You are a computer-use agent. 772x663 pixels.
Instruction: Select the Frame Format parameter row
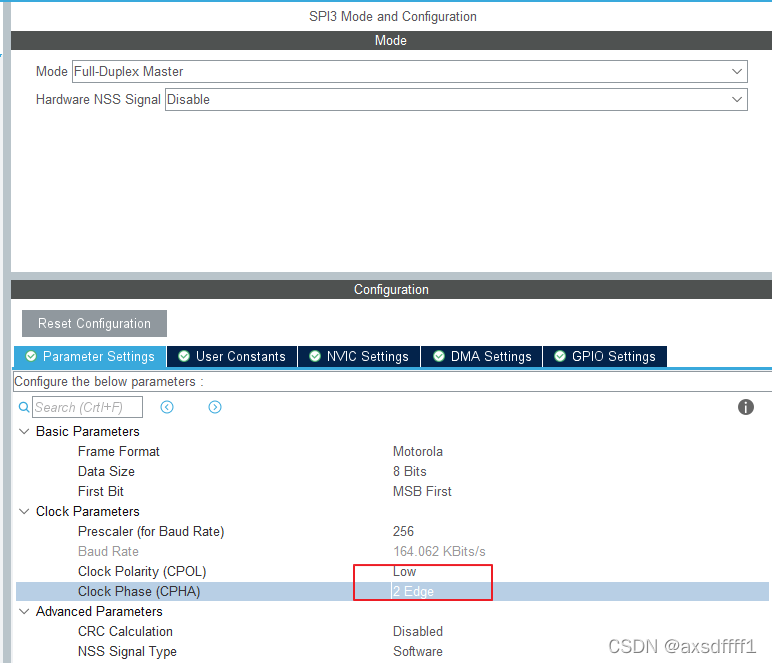coord(392,451)
